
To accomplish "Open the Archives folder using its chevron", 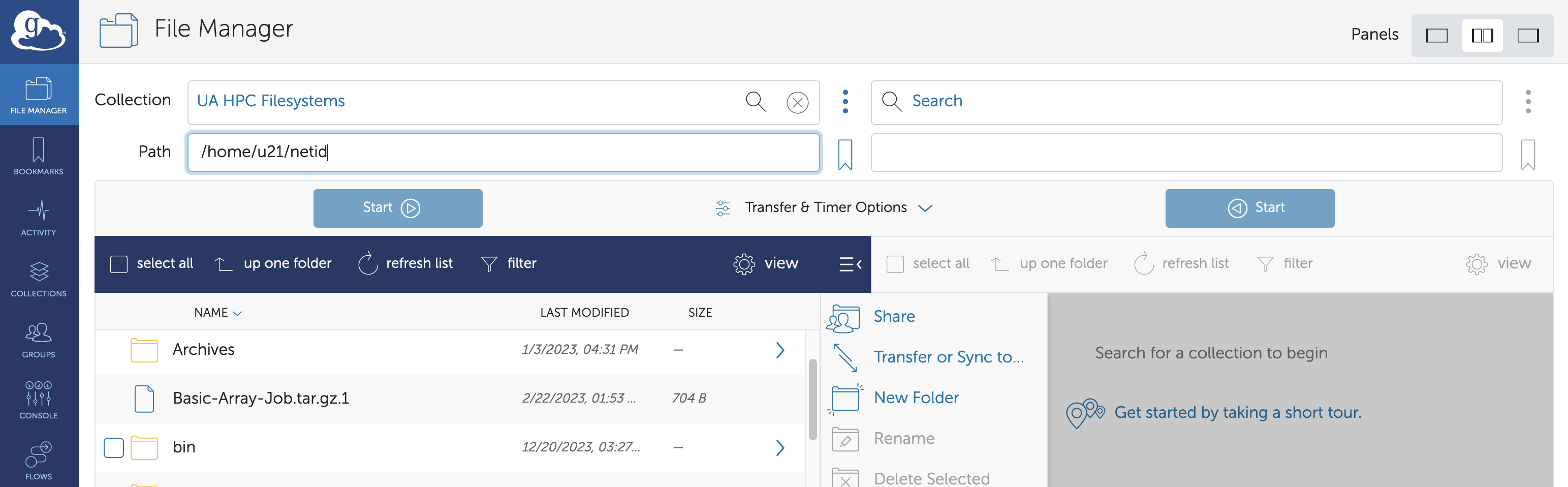I will tap(780, 350).
